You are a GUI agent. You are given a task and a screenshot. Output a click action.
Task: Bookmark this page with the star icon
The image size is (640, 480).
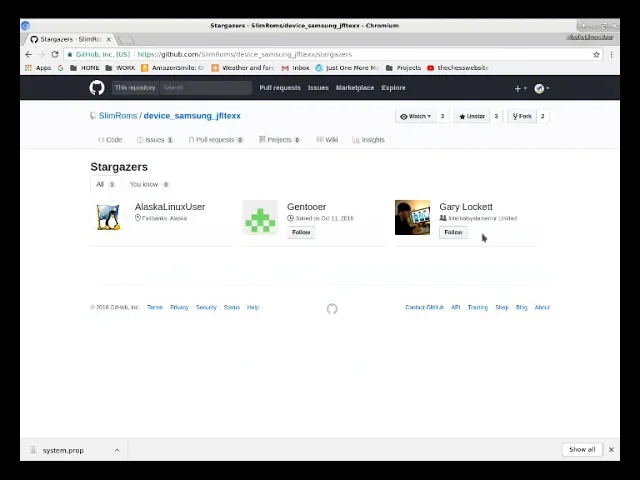596,54
